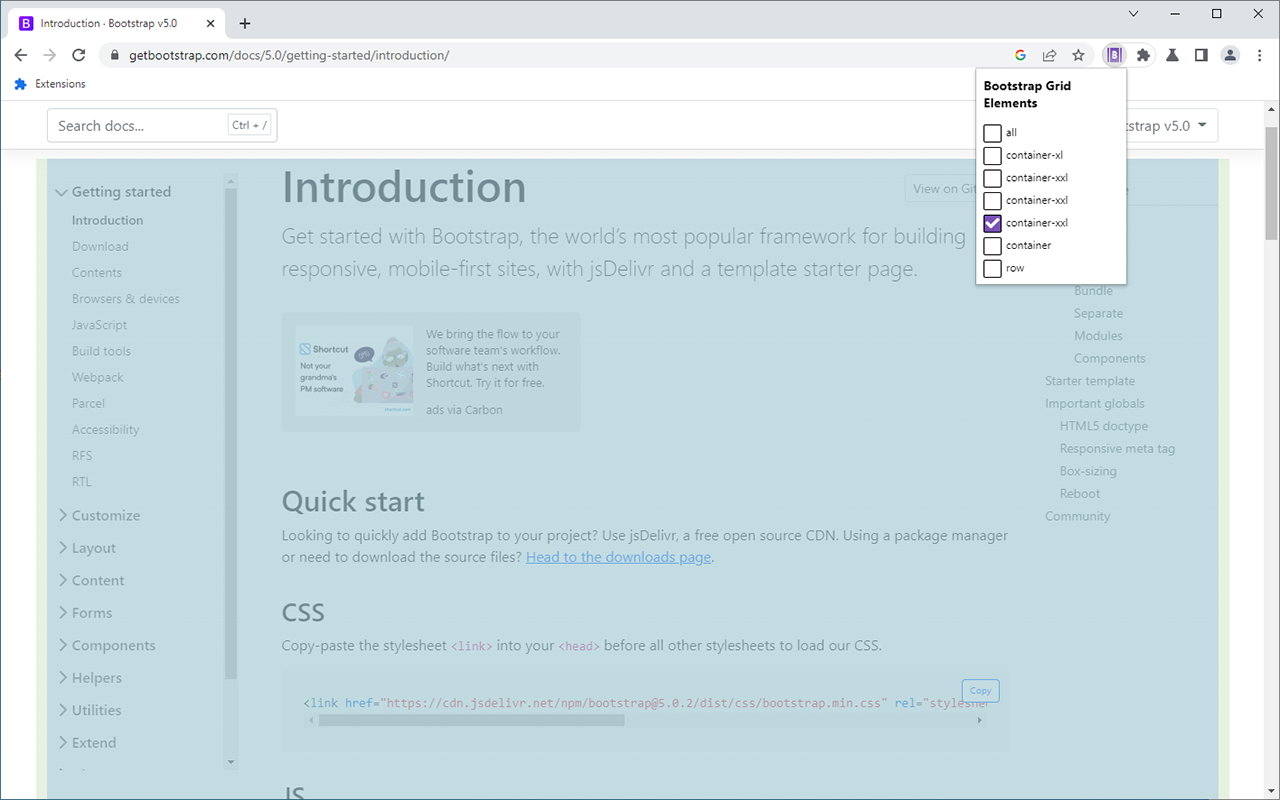Open a new tab with plus icon

tap(245, 23)
